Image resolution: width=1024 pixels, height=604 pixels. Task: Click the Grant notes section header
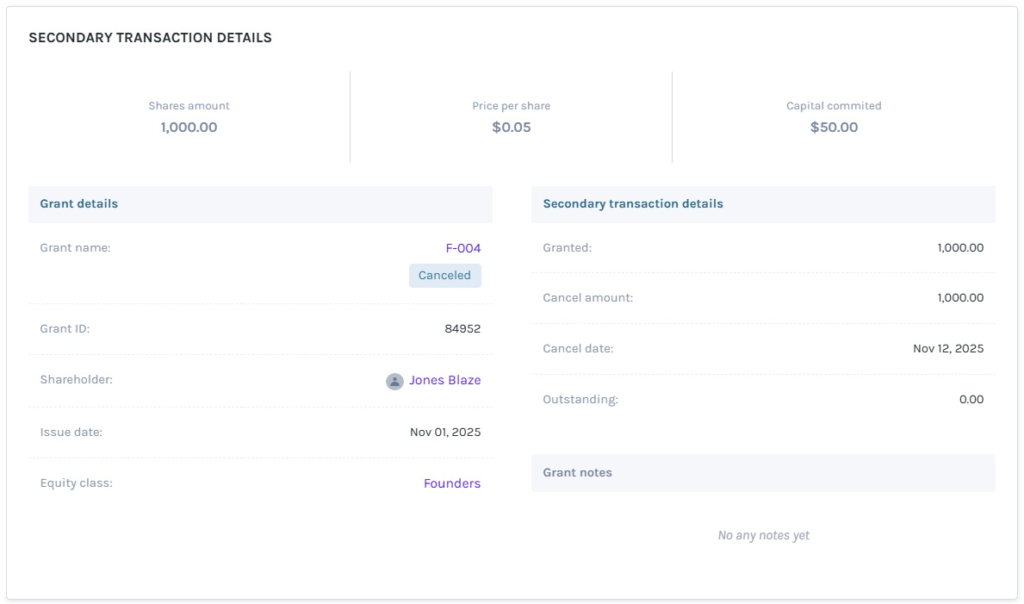click(575, 471)
